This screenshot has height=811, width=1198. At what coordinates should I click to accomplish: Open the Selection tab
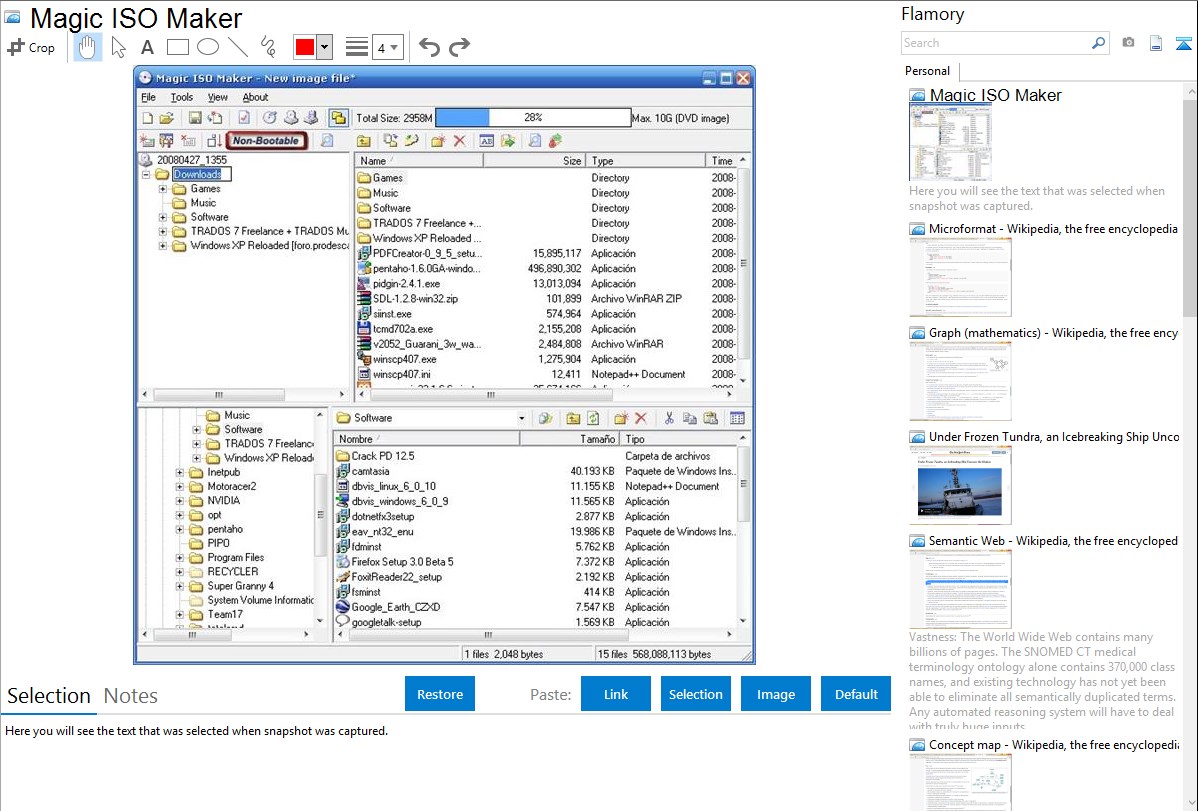tap(49, 696)
